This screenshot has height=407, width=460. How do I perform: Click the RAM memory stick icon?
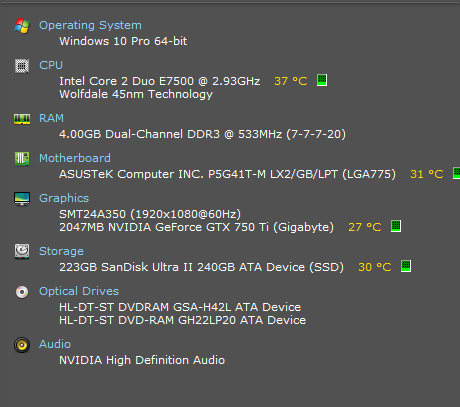[22, 119]
